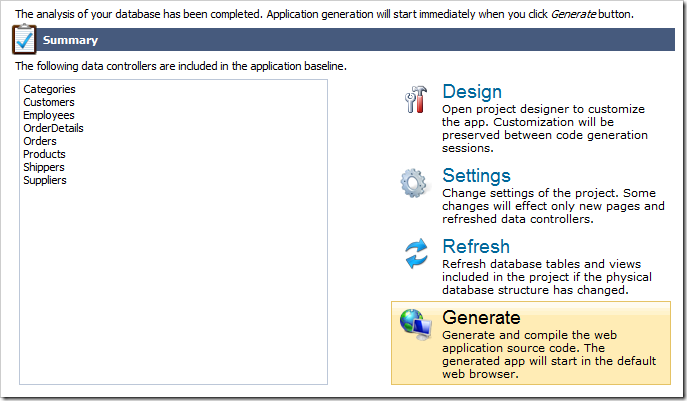Screen dimensions: 687x401
Task: Select Categories in the controllers list
Action: click(49, 89)
